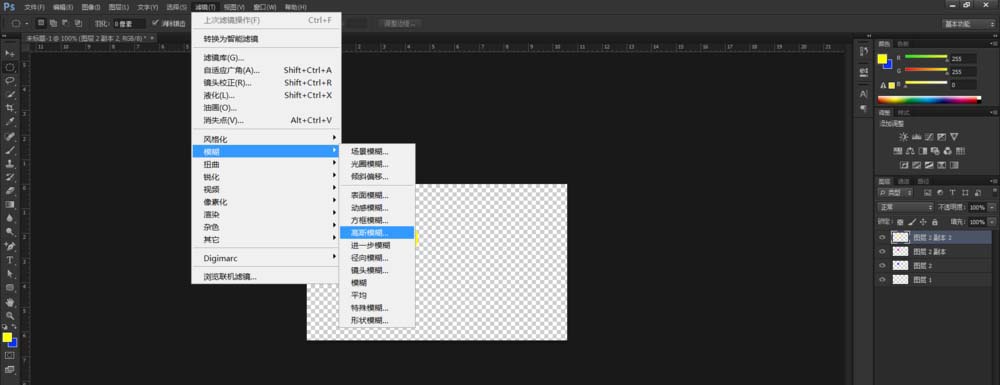Select the History Brush tool
The image size is (1000, 385).
(10, 177)
